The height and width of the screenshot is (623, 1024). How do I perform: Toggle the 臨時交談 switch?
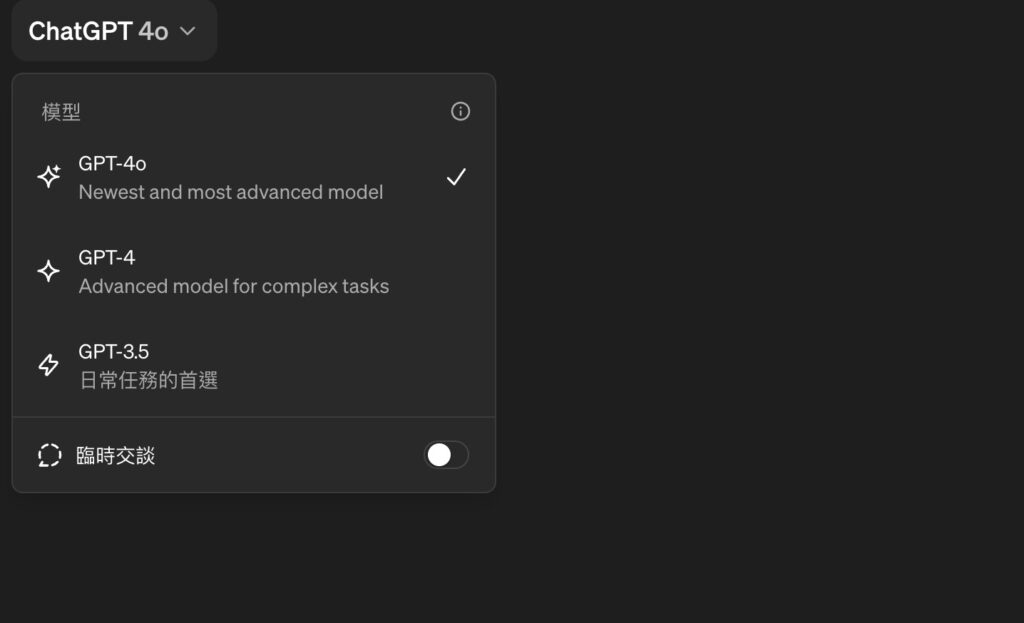(x=447, y=455)
